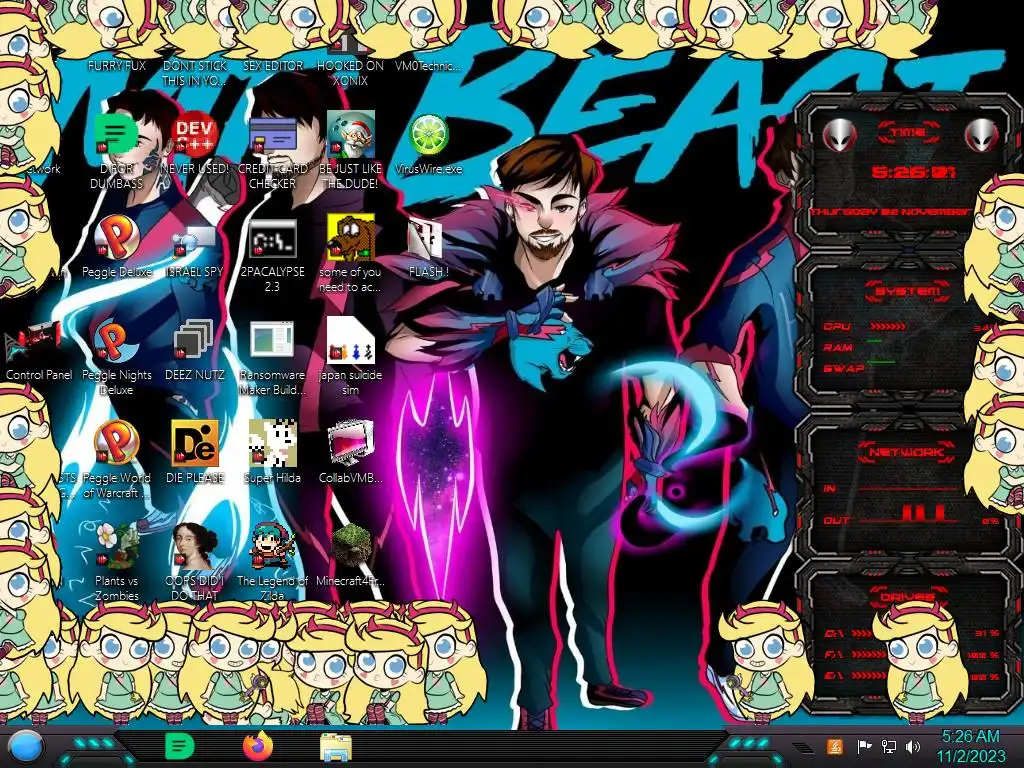
Task: Open the green document app in taskbar
Action: tap(180, 746)
